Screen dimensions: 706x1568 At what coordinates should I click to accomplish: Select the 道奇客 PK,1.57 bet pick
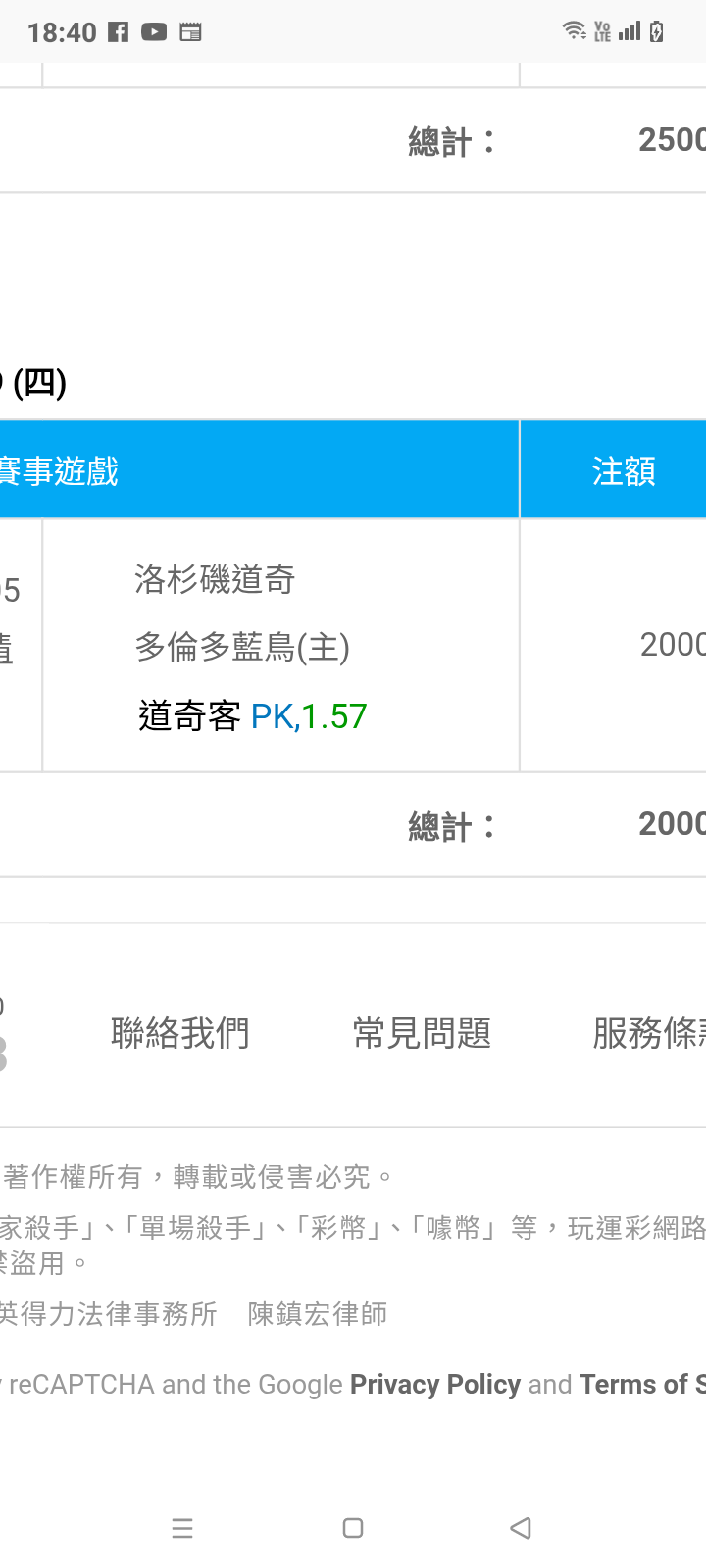point(252,716)
